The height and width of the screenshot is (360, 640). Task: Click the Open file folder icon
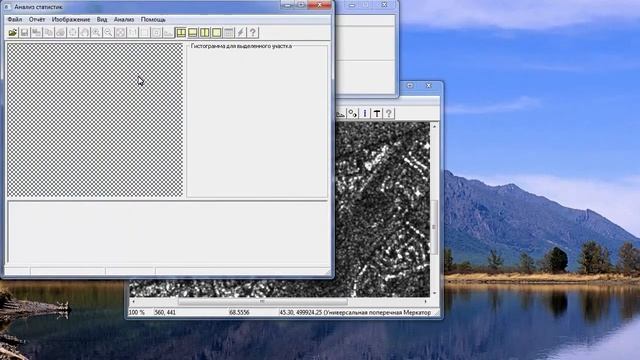click(13, 33)
